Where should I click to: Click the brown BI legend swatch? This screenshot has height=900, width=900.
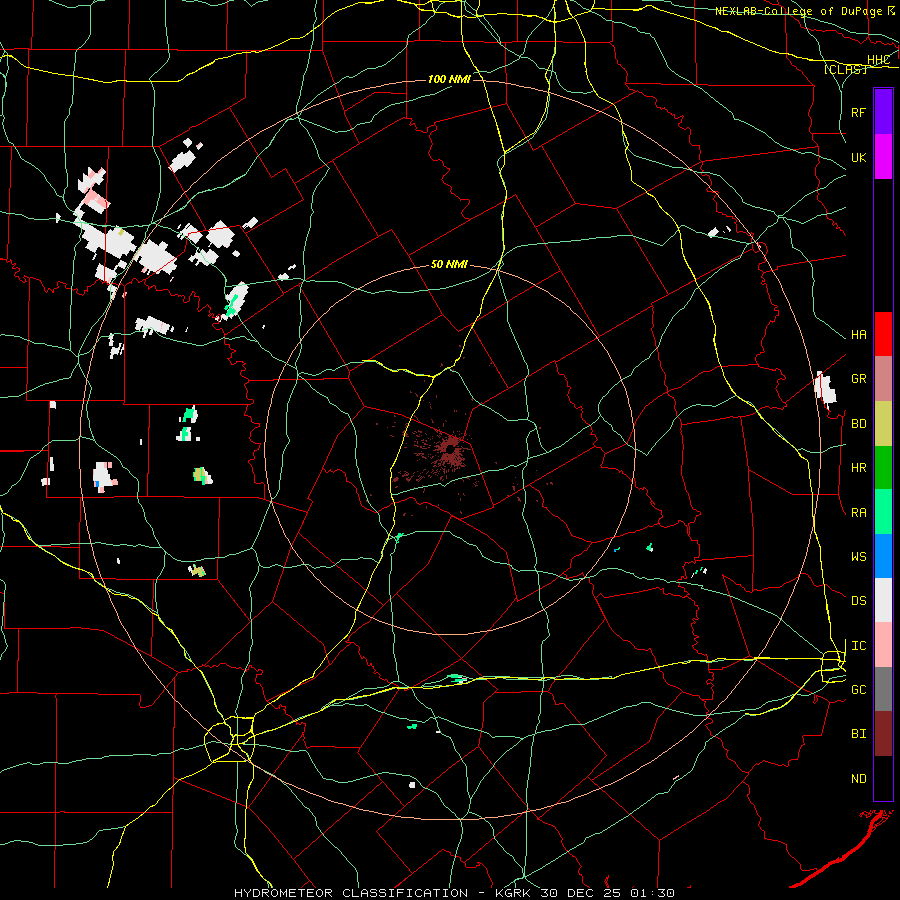pos(883,734)
